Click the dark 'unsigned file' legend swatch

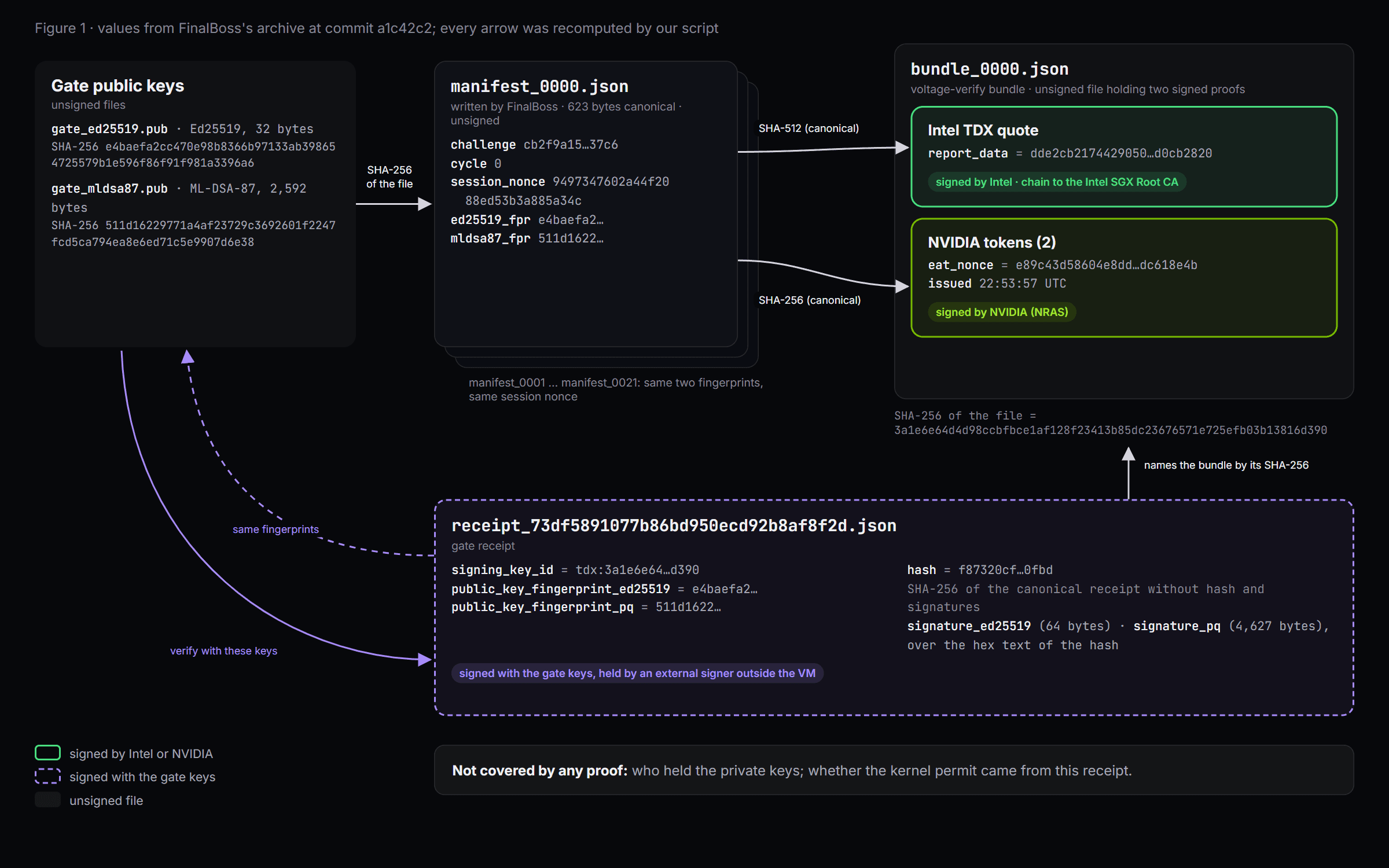(47, 800)
